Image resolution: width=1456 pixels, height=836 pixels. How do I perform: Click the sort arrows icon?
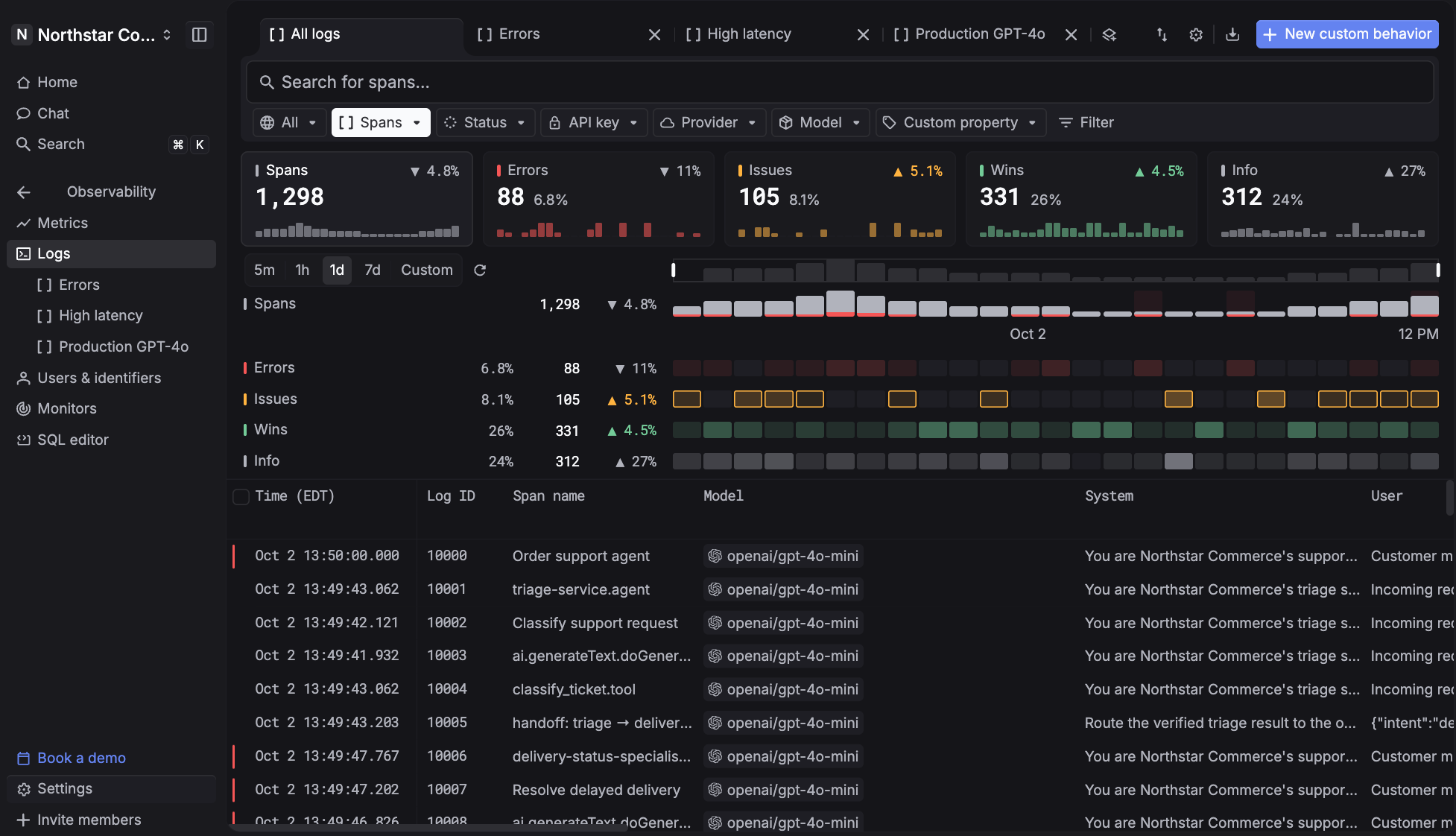click(1162, 34)
